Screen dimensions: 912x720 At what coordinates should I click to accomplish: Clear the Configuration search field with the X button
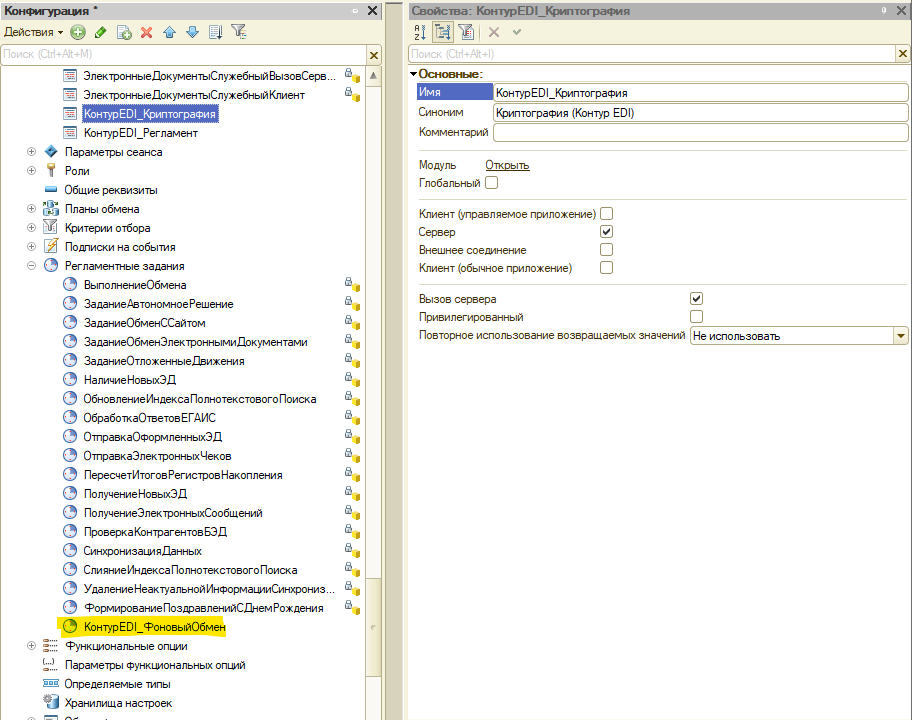tap(374, 54)
